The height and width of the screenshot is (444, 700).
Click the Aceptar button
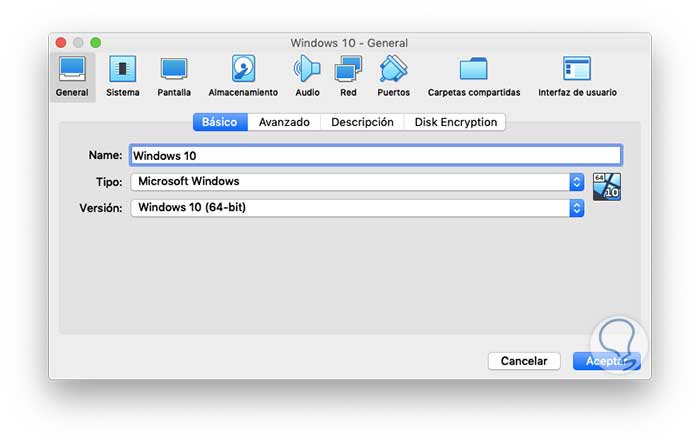pyautogui.click(x=606, y=361)
